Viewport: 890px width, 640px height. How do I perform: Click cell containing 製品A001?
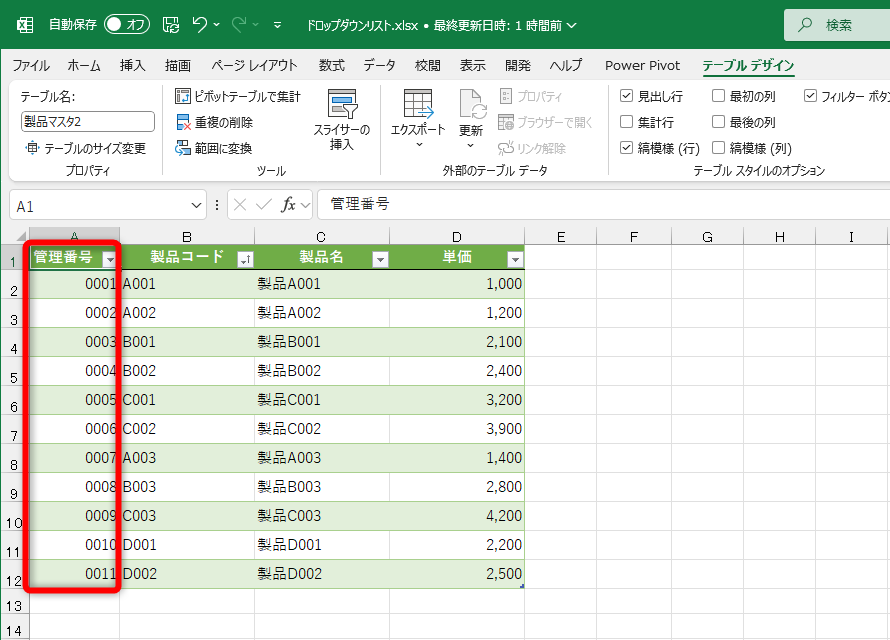pyautogui.click(x=322, y=284)
